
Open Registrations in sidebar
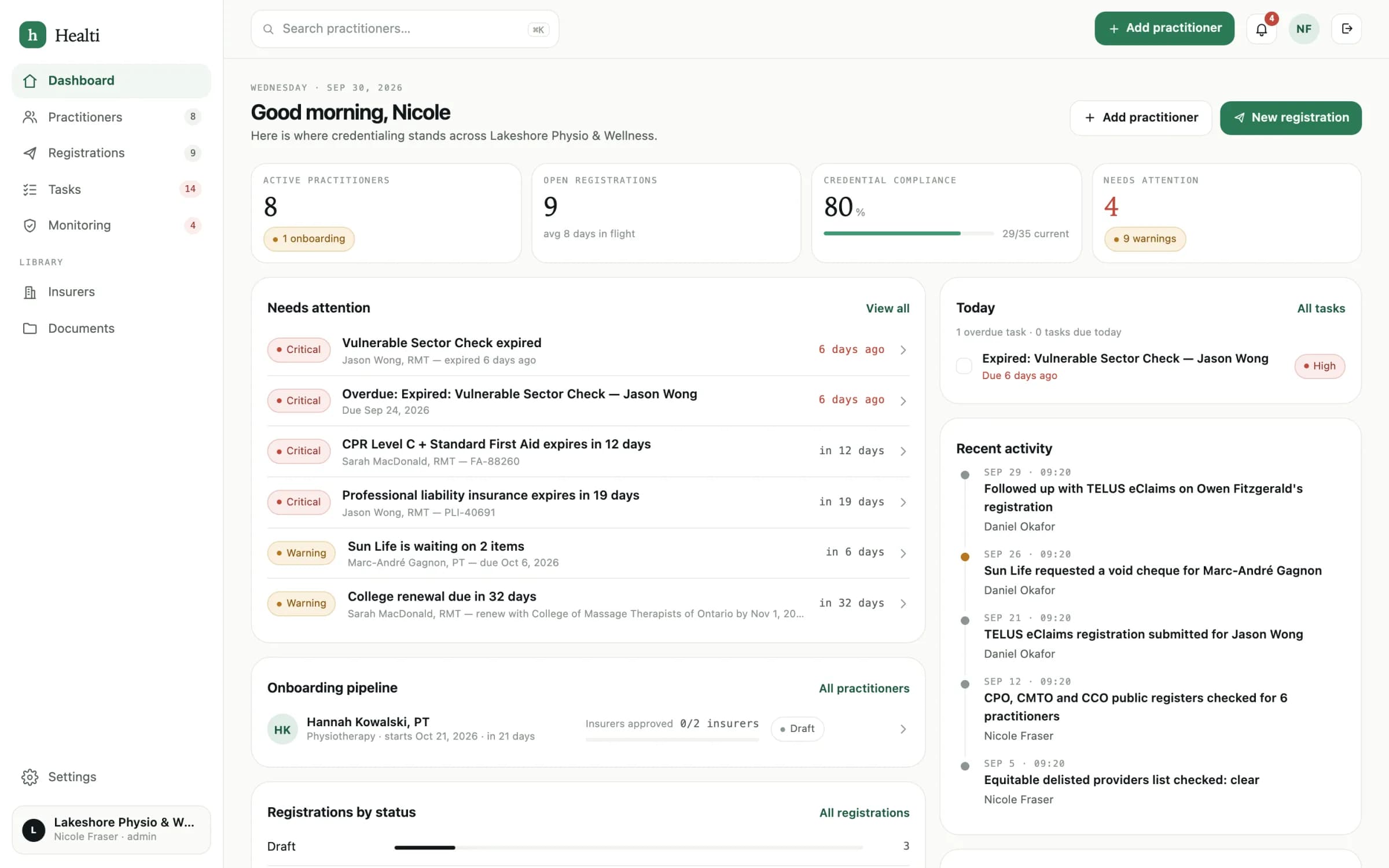pyautogui.click(x=111, y=153)
